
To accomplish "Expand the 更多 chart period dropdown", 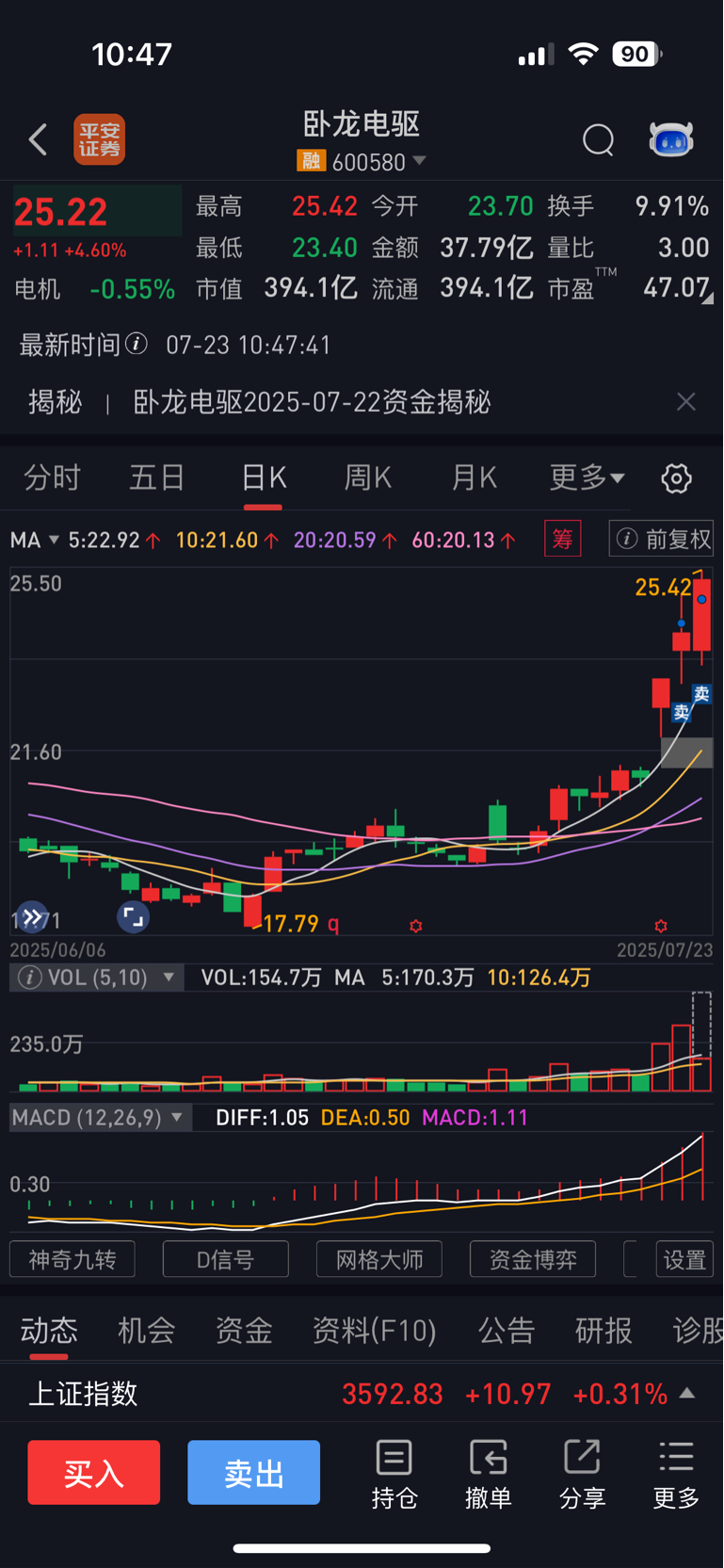I will (587, 477).
